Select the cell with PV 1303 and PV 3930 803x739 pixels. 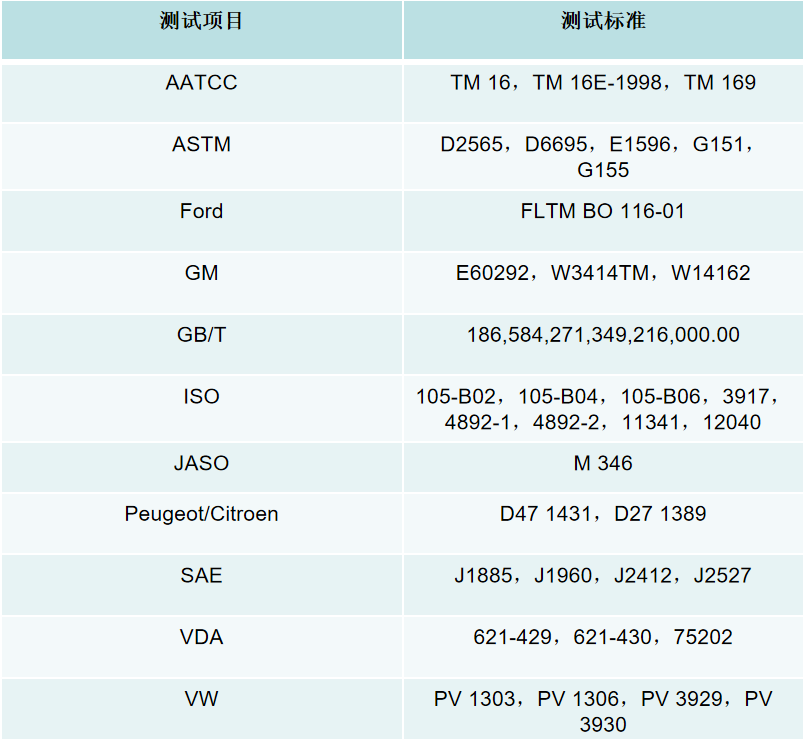pyautogui.click(x=603, y=711)
